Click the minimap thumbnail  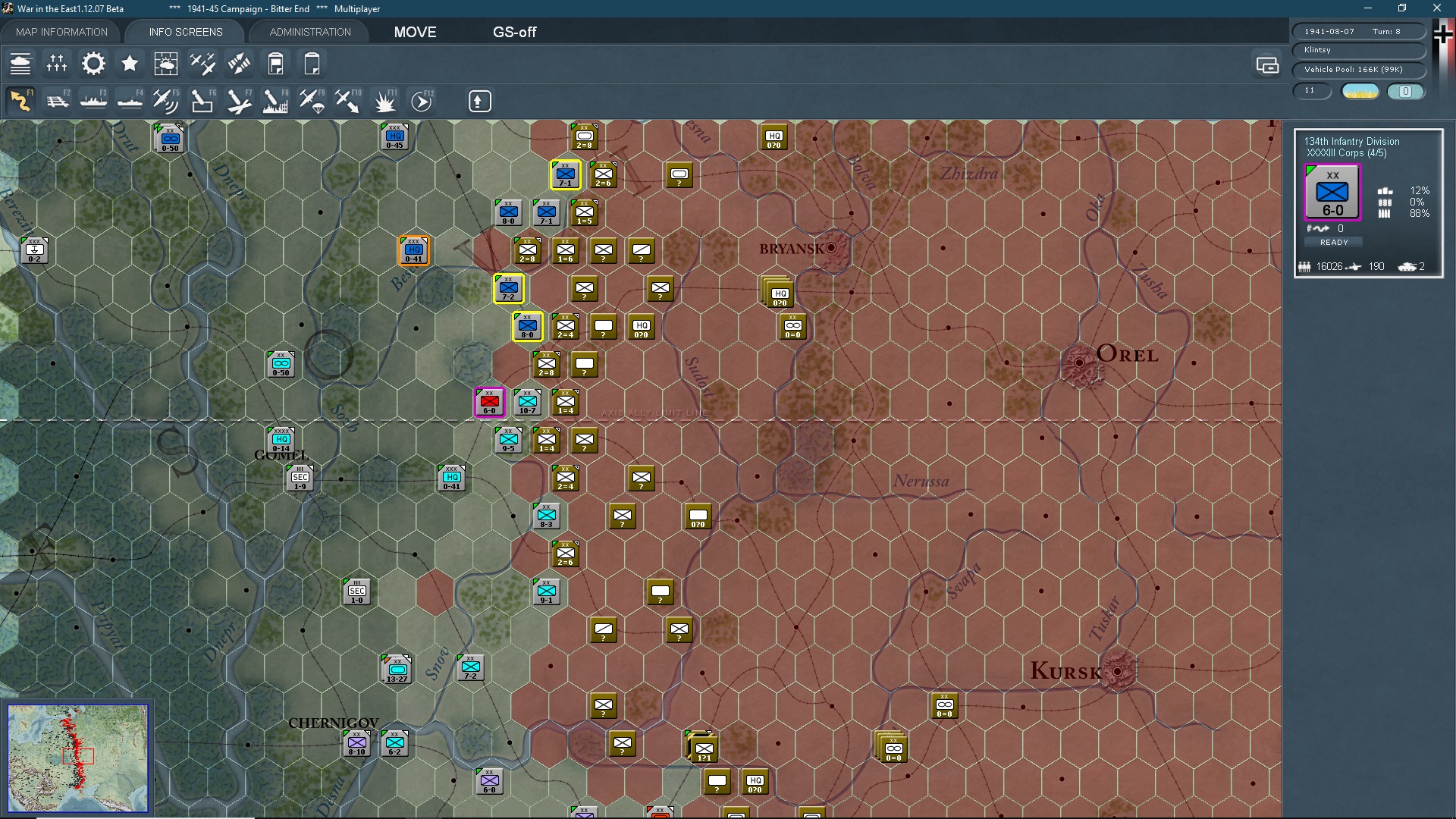(78, 758)
